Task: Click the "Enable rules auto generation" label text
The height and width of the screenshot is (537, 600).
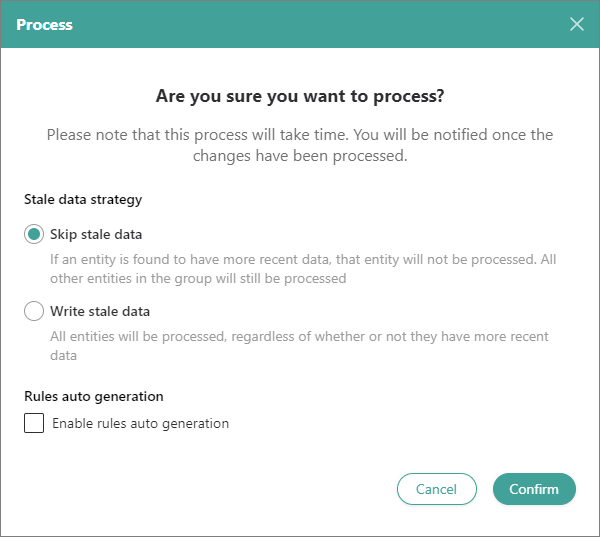Action: (140, 423)
